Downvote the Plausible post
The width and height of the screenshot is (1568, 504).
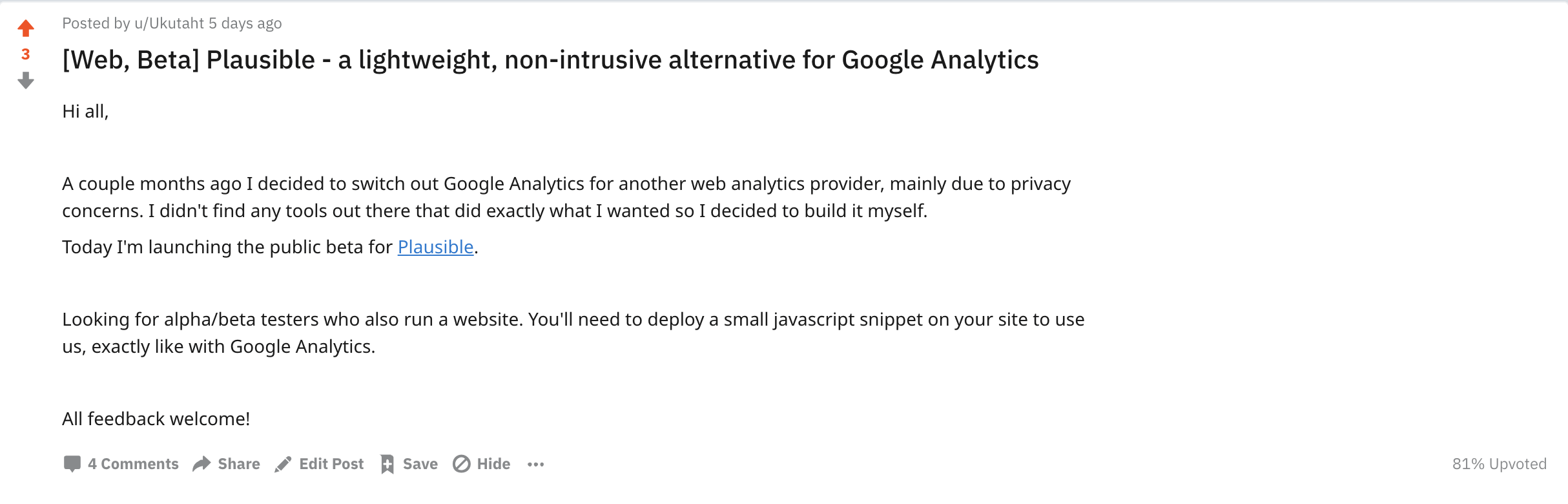(x=26, y=81)
